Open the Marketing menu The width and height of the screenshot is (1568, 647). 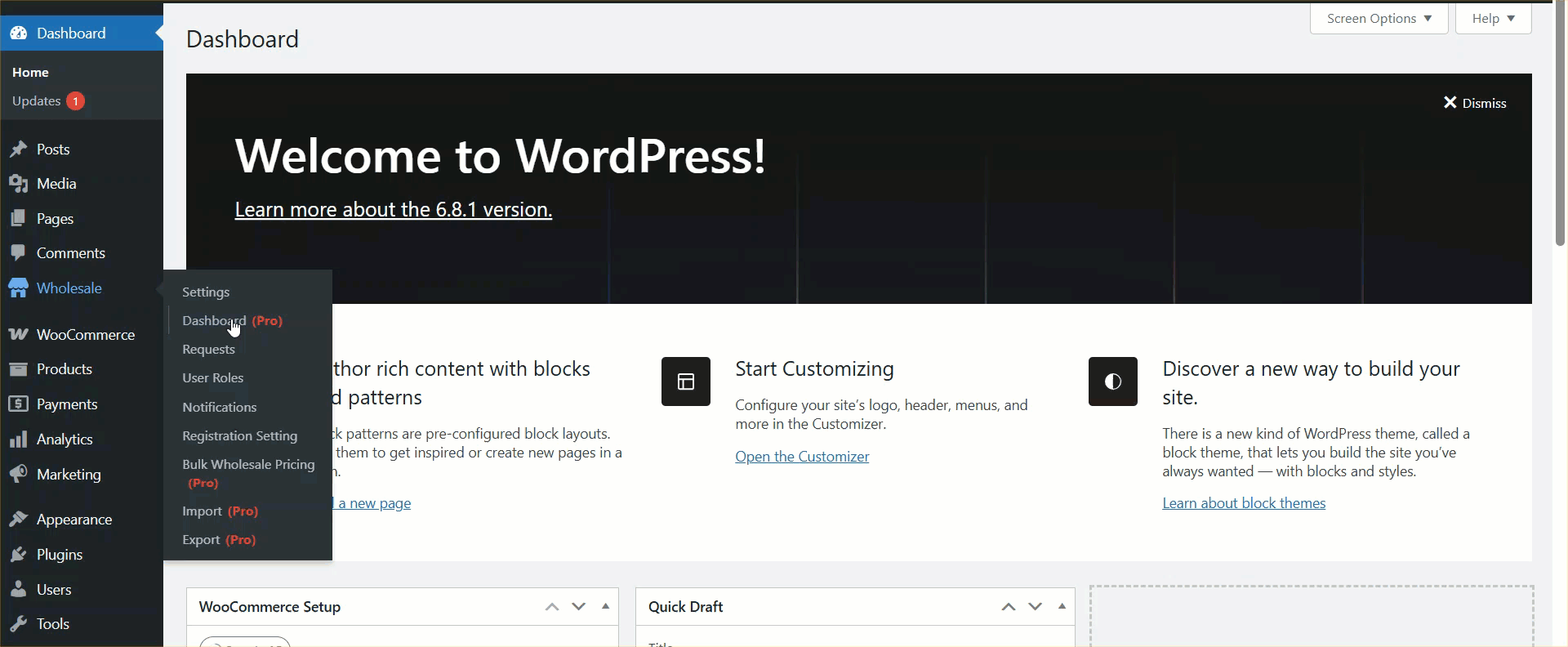(x=69, y=475)
